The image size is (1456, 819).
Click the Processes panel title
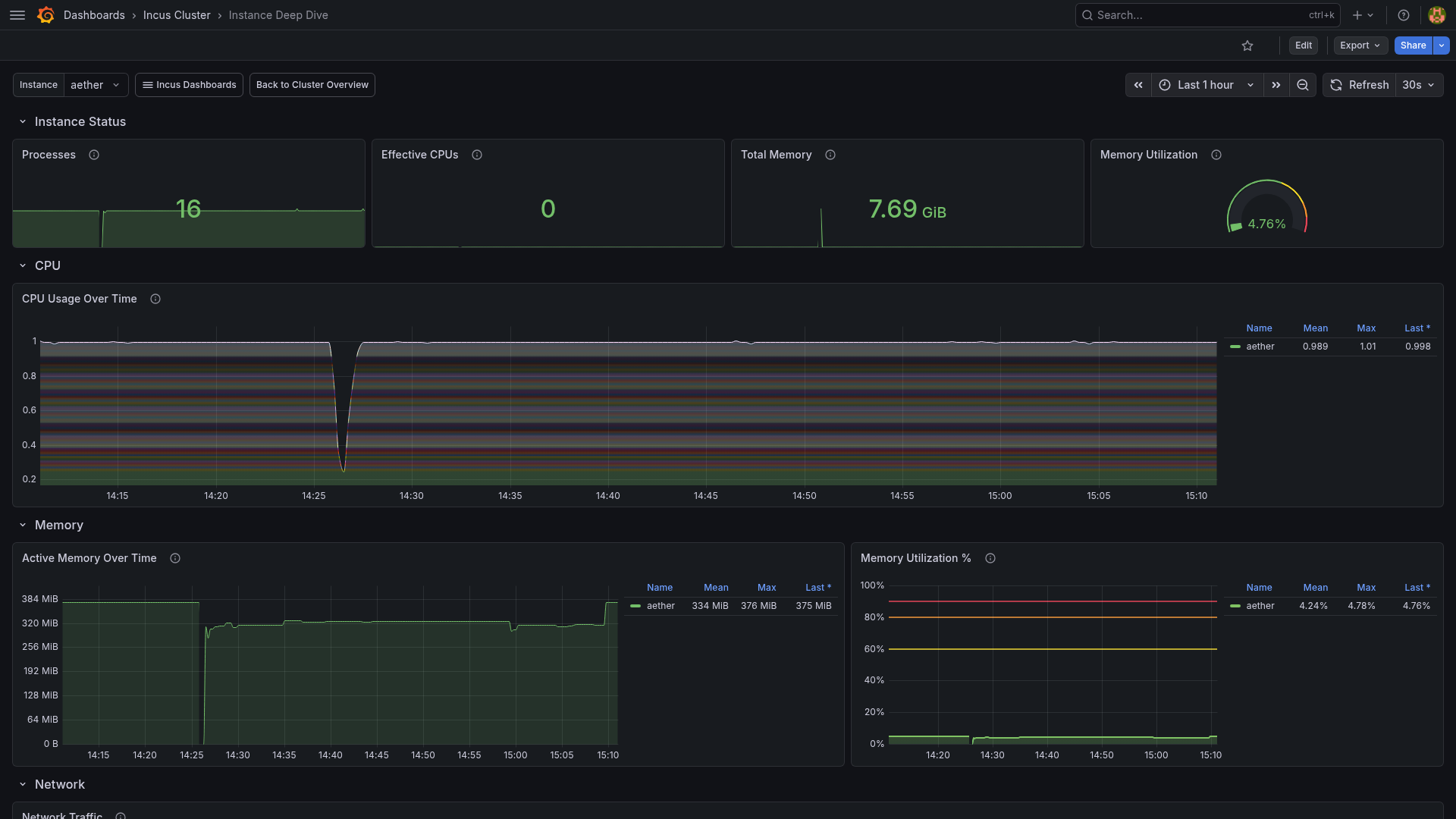49,155
